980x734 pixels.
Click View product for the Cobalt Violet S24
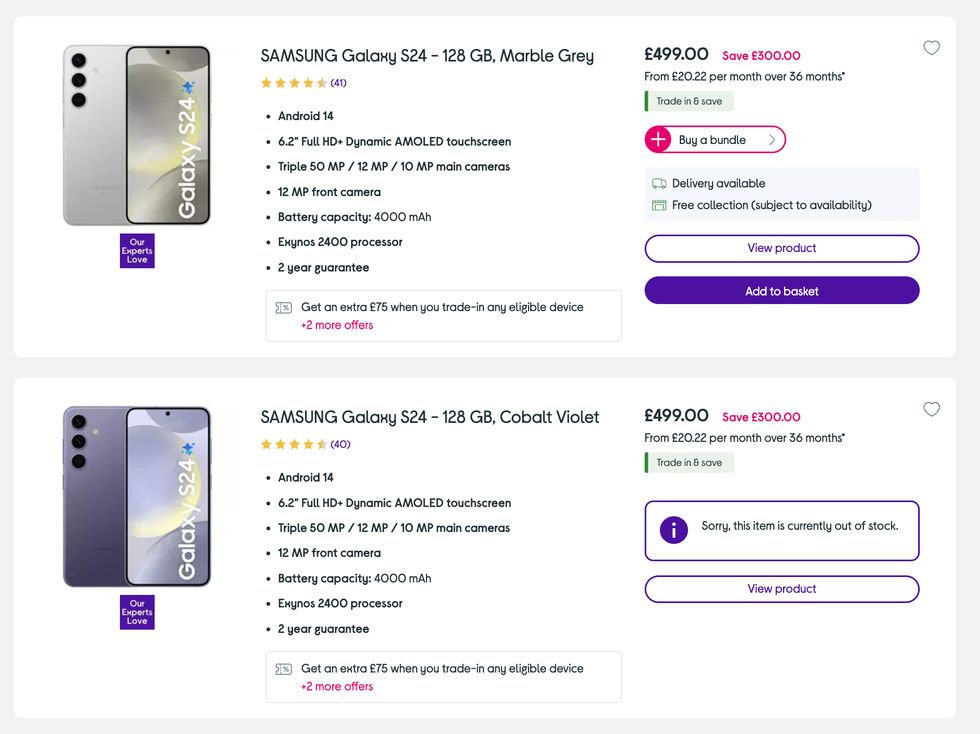(x=781, y=589)
